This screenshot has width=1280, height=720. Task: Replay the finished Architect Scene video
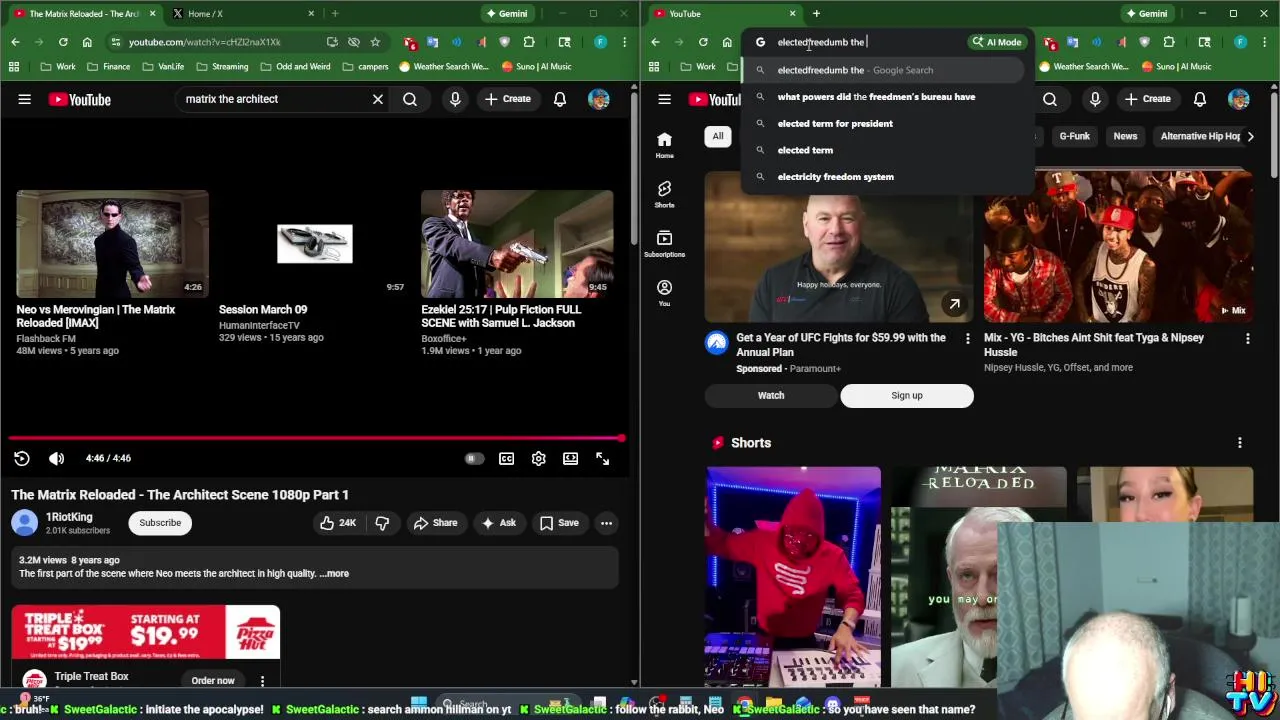(22, 458)
